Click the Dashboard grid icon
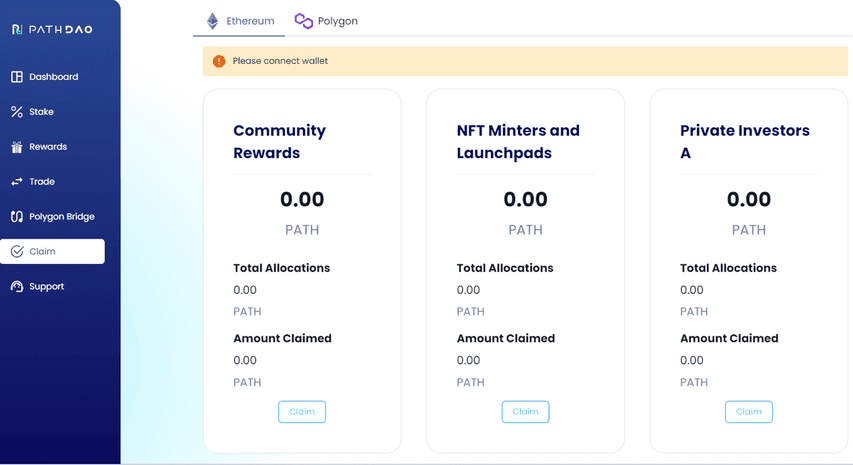Screen dimensions: 853x465 pyautogui.click(x=17, y=77)
